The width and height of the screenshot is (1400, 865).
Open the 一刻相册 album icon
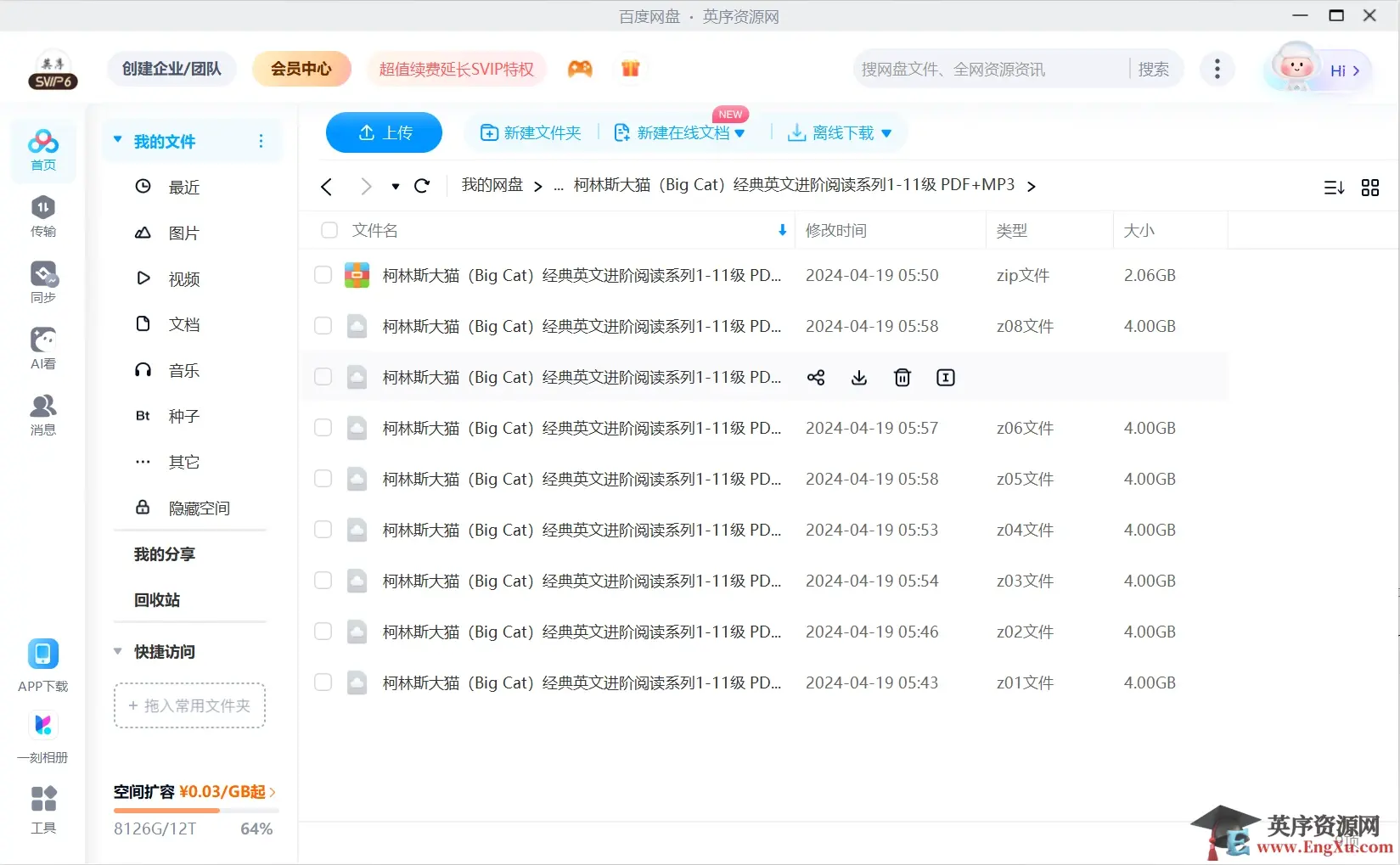(x=43, y=737)
